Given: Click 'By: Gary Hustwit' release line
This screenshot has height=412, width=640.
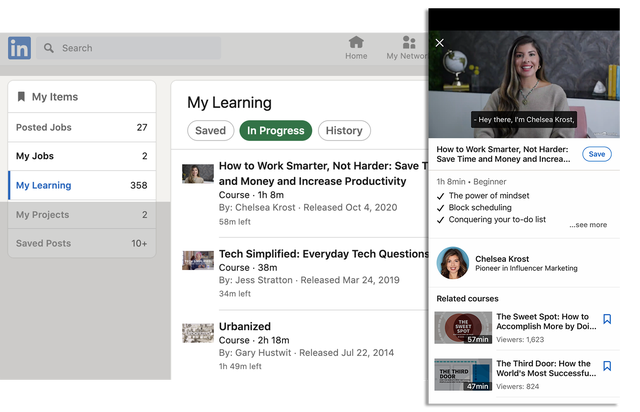Looking at the screenshot, I should click(x=306, y=353).
